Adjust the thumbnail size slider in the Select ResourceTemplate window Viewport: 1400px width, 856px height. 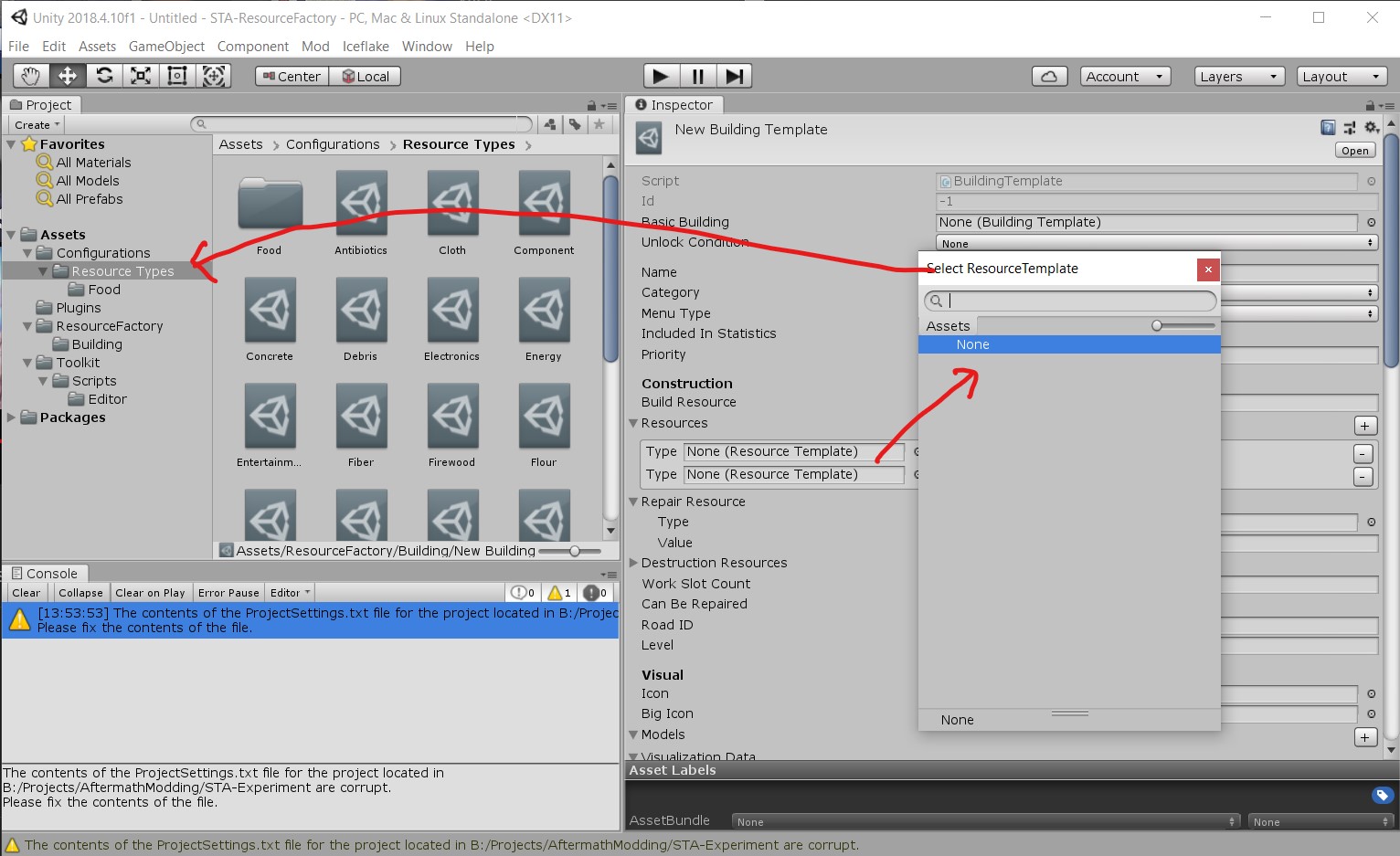[1157, 326]
